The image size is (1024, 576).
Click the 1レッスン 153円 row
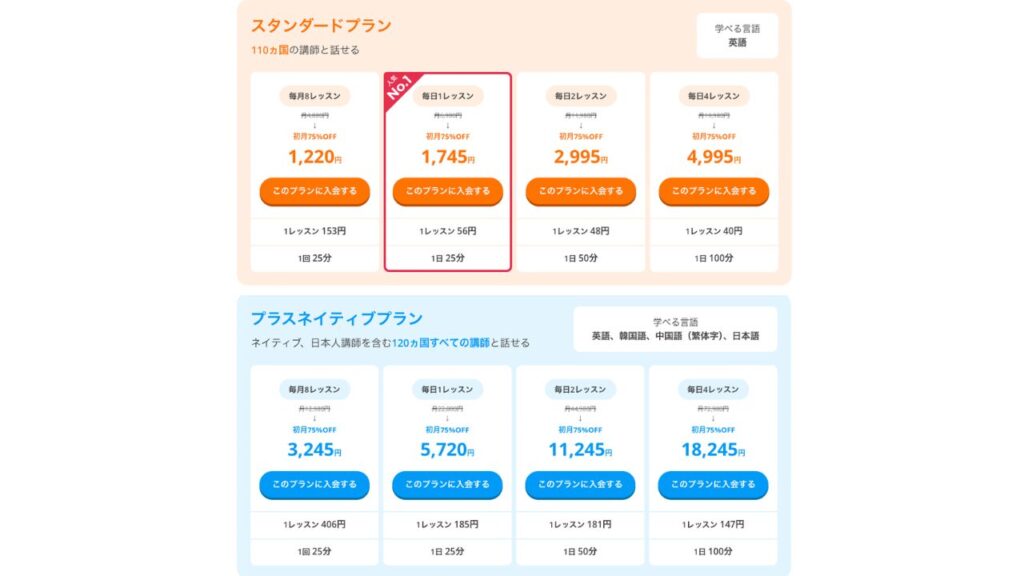(314, 231)
